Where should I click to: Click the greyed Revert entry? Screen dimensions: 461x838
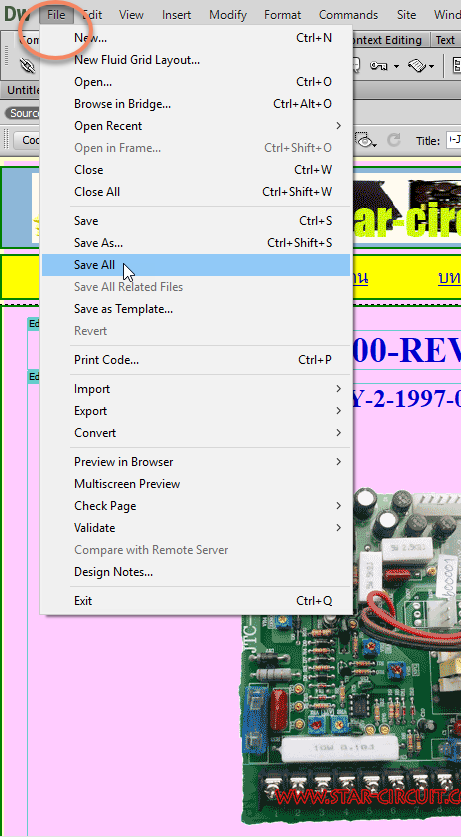[196, 331]
